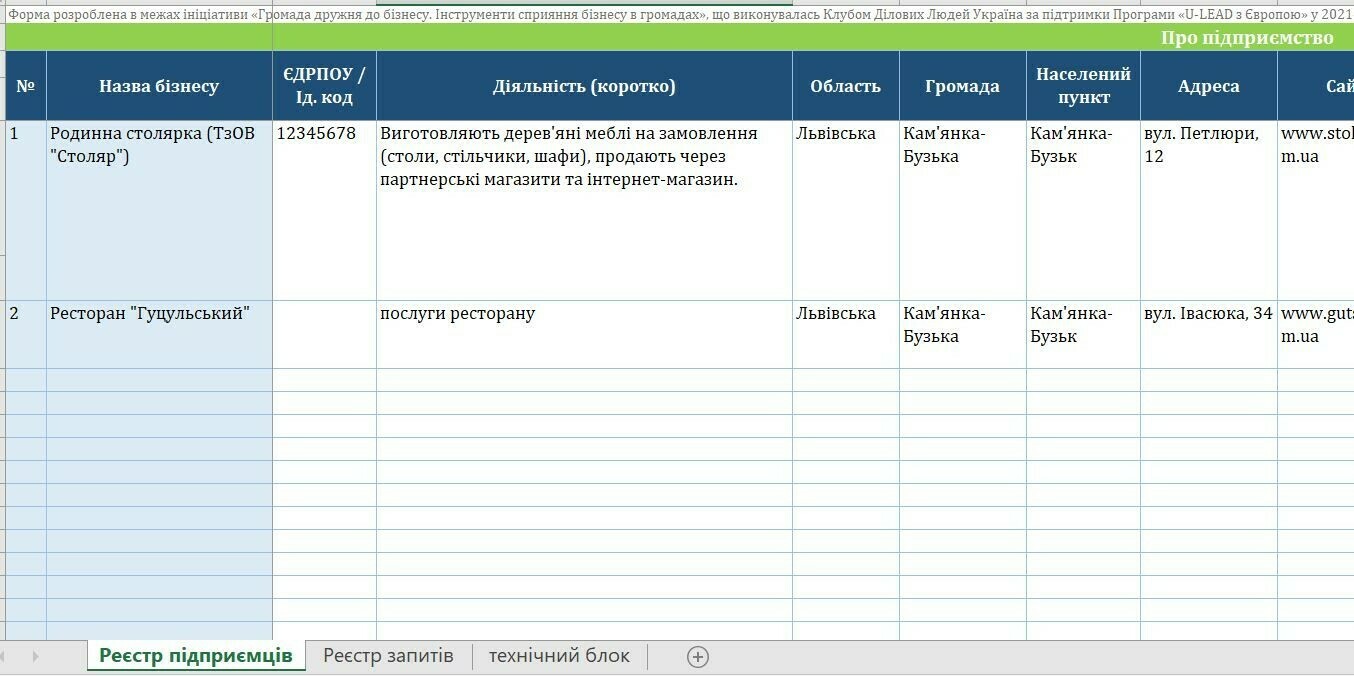
Task: Open the технічний блок sheet tab
Action: click(x=559, y=656)
